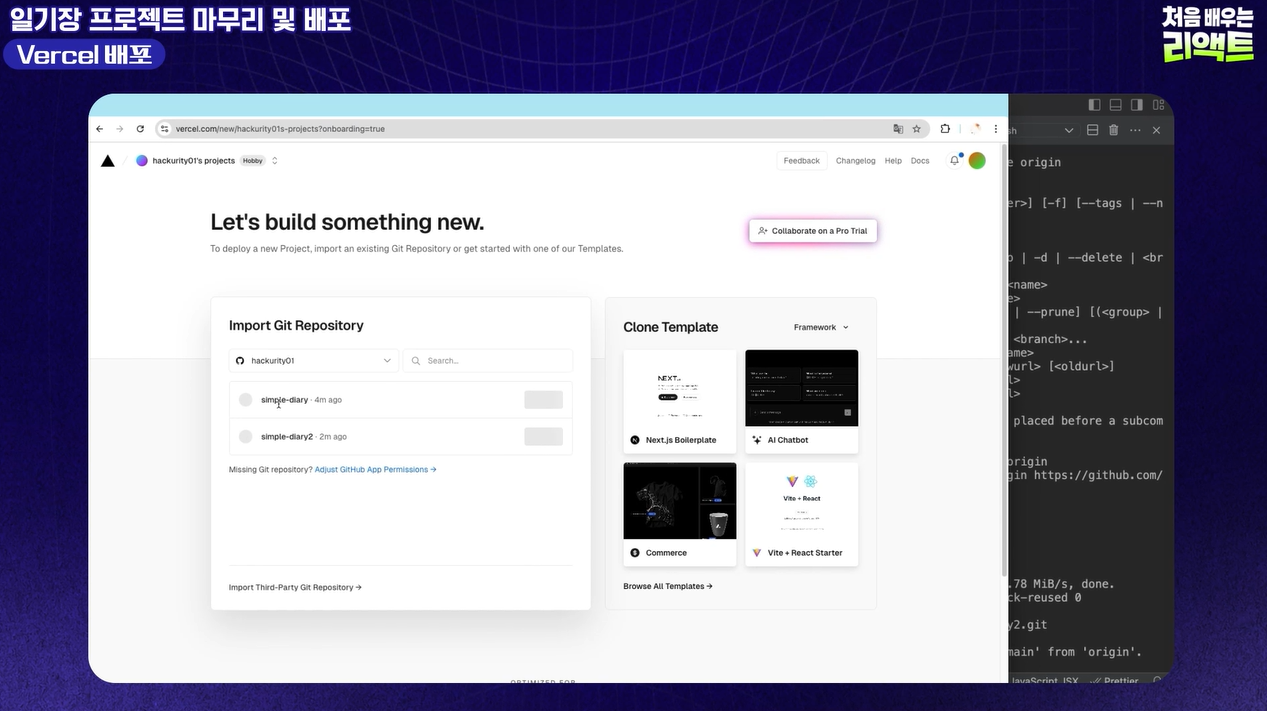Open the browser extensions puzzle icon
Viewport: 1267px width, 711px height.
click(x=945, y=129)
